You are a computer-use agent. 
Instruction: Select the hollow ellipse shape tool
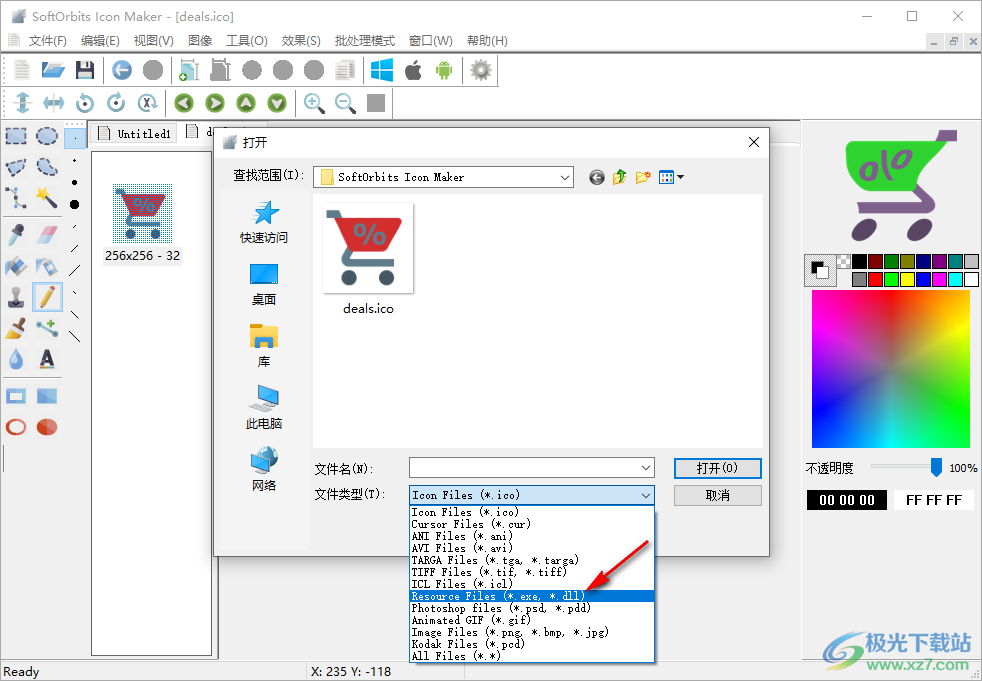pos(16,427)
